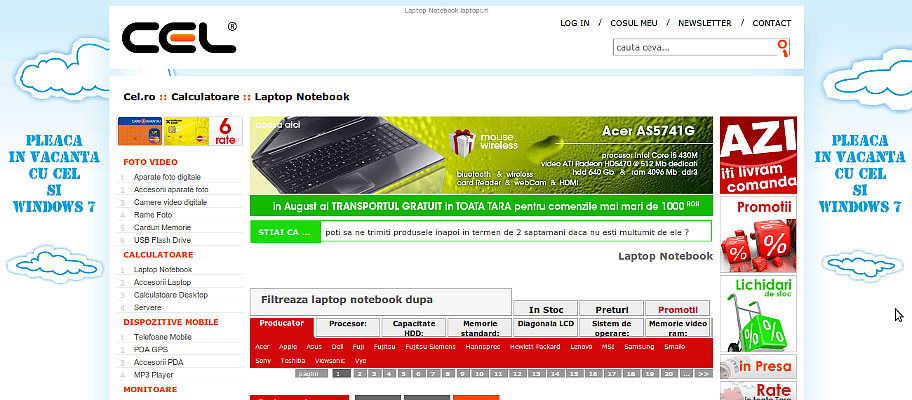Screen dimensions: 912x400
Task: Open COSUL MEU shopping cart
Action: pyautogui.click(x=633, y=23)
